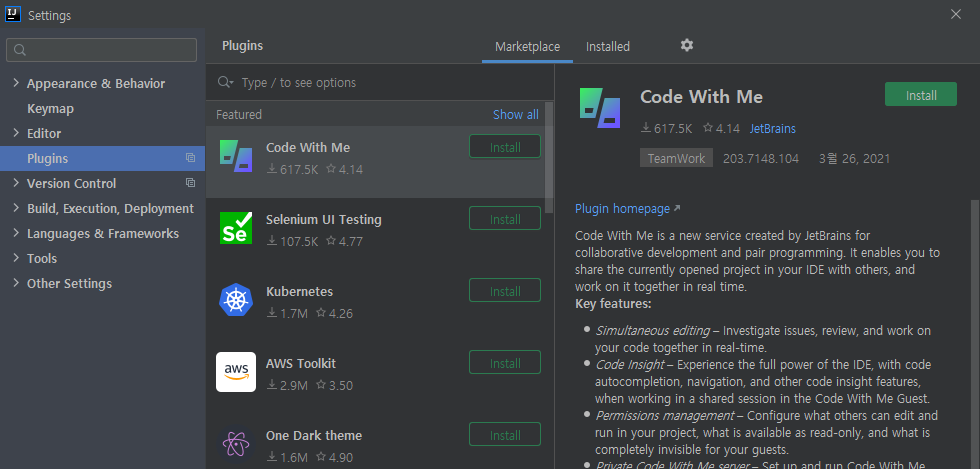Select the Kubernetes plugin name

[299, 291]
